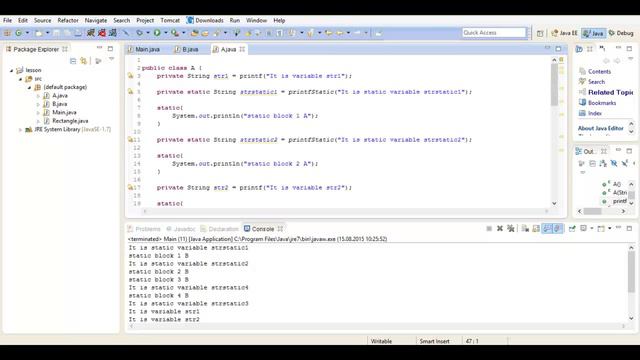Switch to Debug perspective
This screenshot has height=360, width=640.
621,33
